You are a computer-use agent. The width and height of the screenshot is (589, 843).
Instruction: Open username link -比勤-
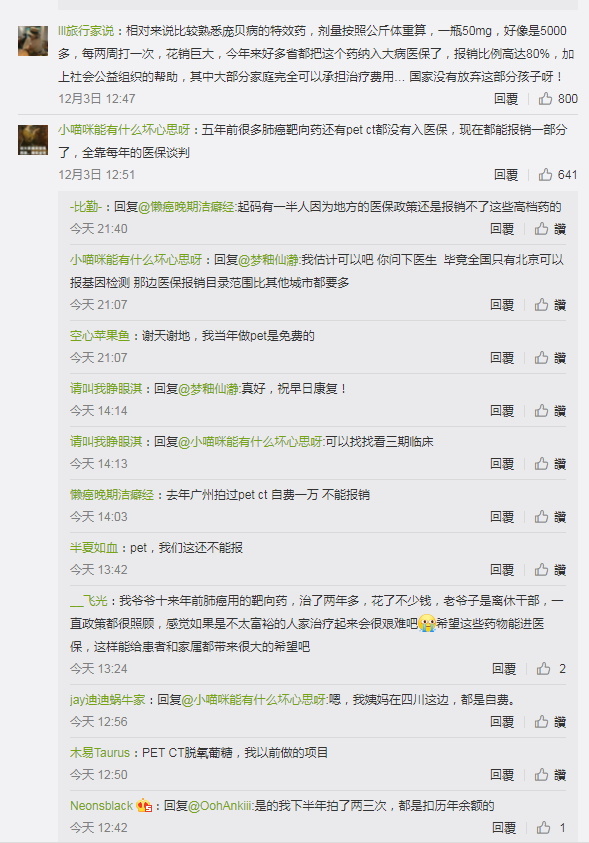(85, 206)
